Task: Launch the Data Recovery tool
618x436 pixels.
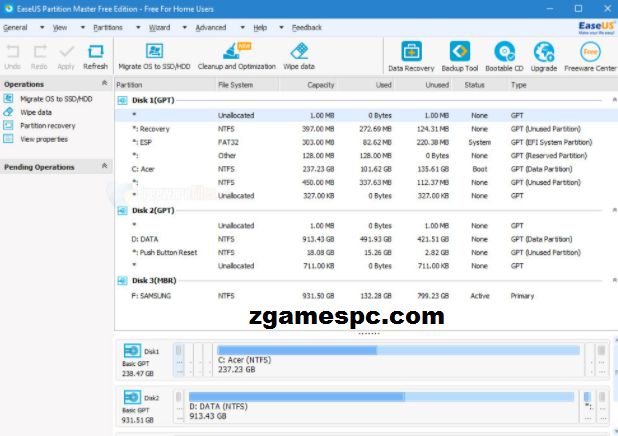Action: click(411, 57)
